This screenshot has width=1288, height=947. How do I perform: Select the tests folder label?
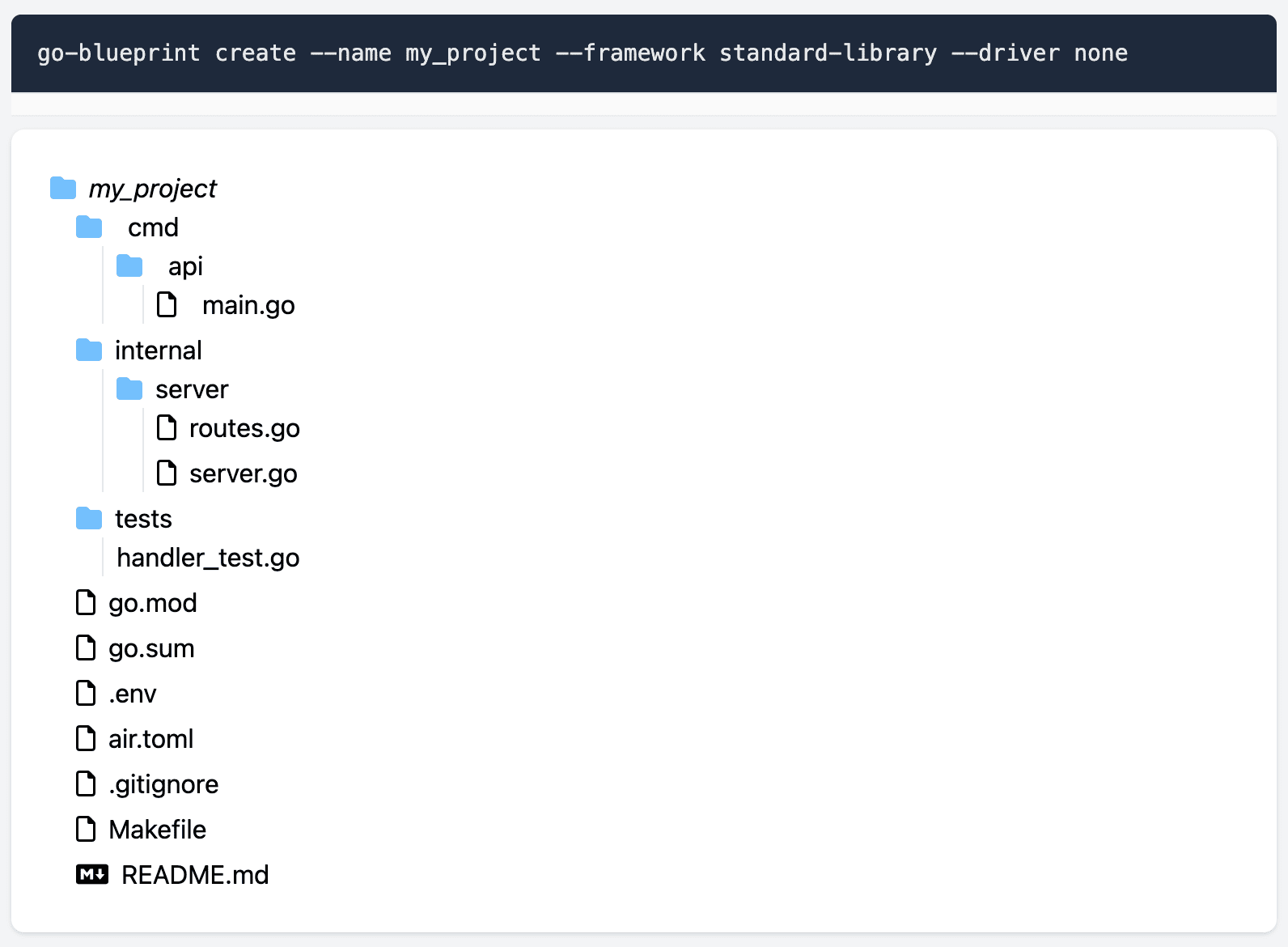click(x=143, y=519)
